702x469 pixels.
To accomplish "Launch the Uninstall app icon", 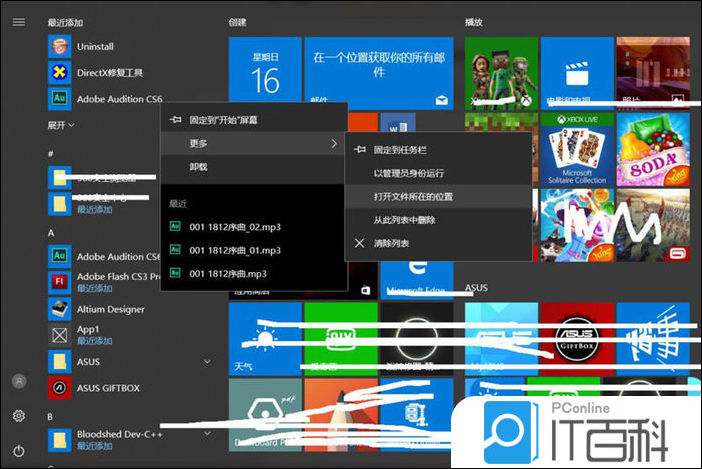I will coord(60,46).
